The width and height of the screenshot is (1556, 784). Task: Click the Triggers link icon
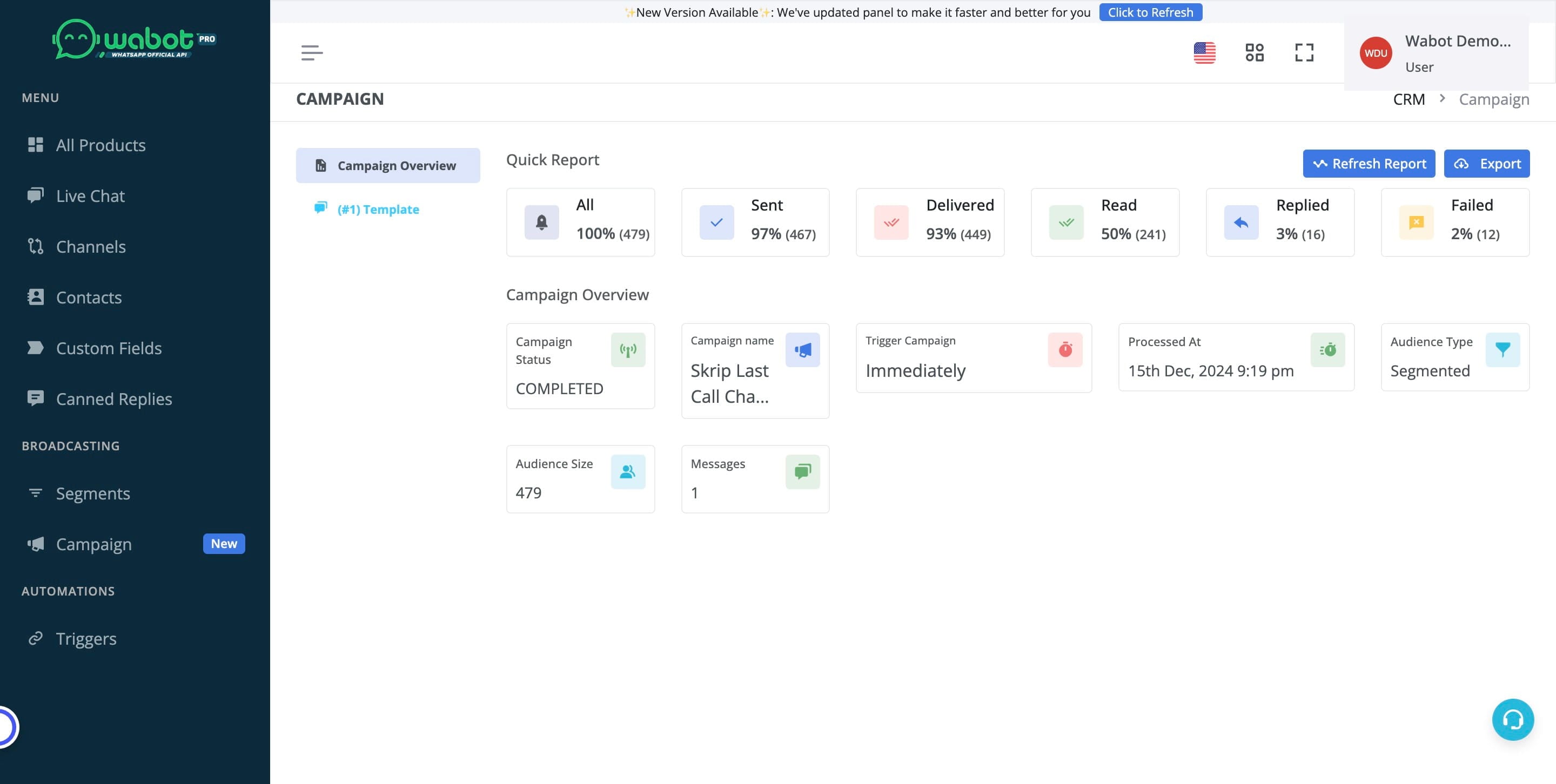[36, 638]
